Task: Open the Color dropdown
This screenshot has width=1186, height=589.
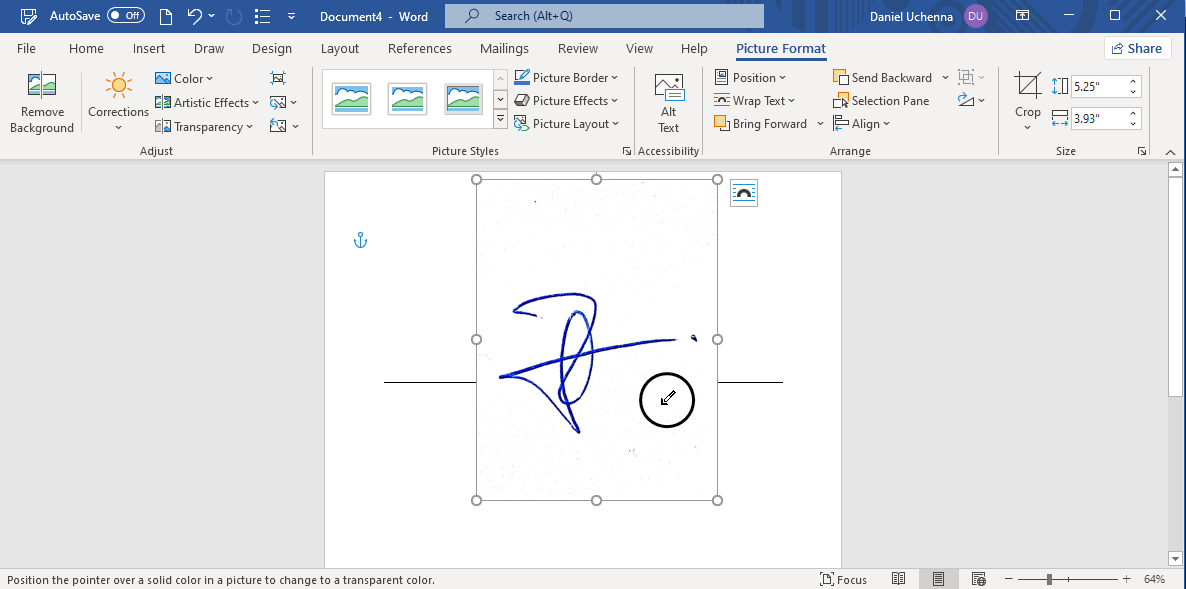Action: 185,78
